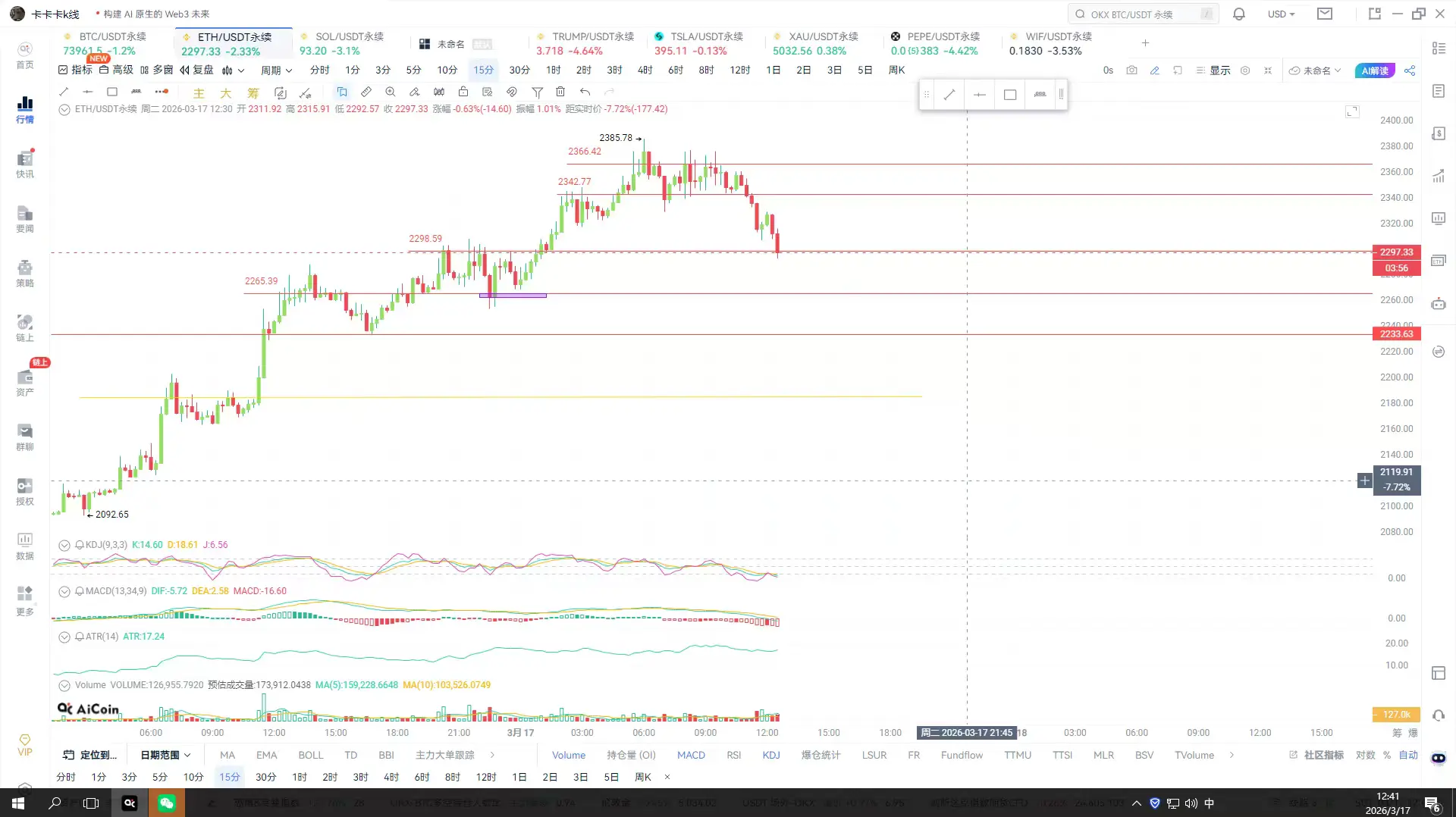Select the trend line drawing tool
Viewport: 1456px width, 817px height.
pyautogui.click(x=64, y=92)
